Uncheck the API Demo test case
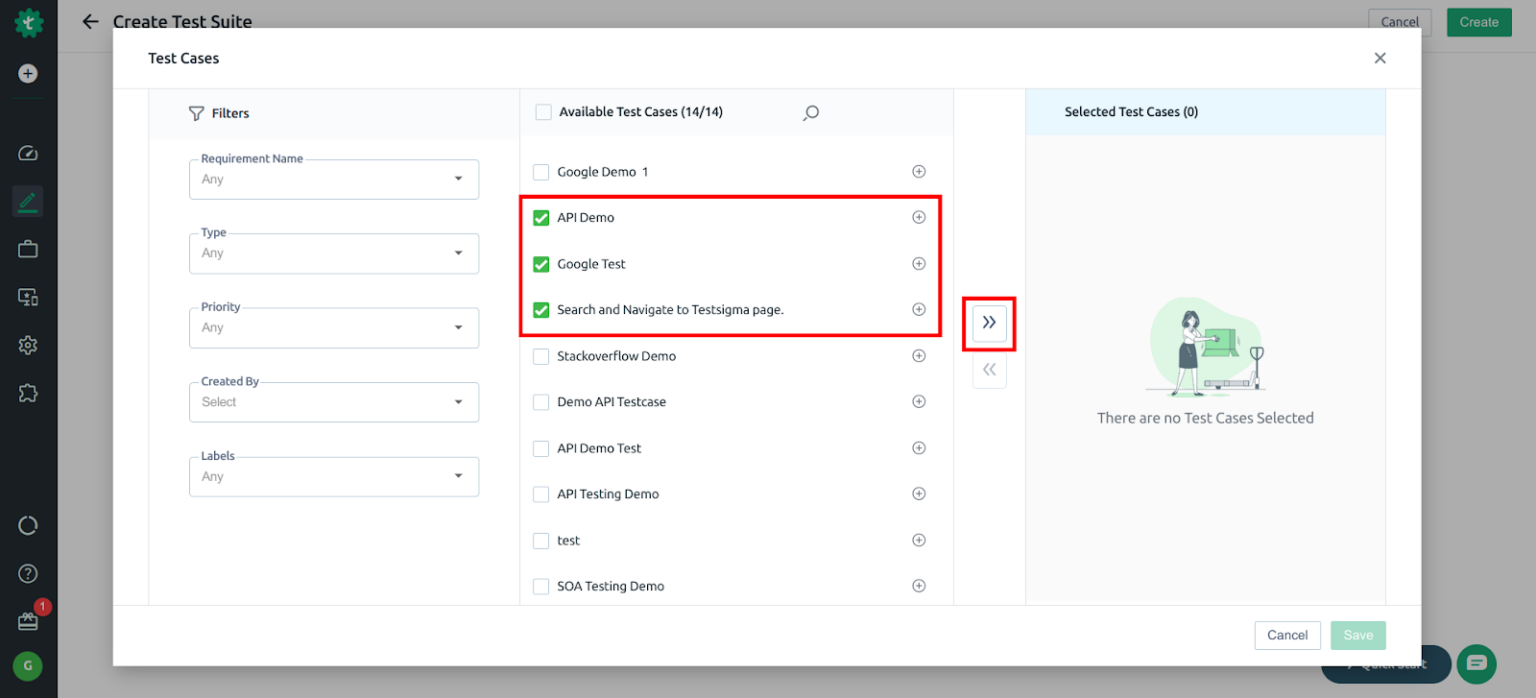Image resolution: width=1536 pixels, height=698 pixels. click(x=541, y=217)
